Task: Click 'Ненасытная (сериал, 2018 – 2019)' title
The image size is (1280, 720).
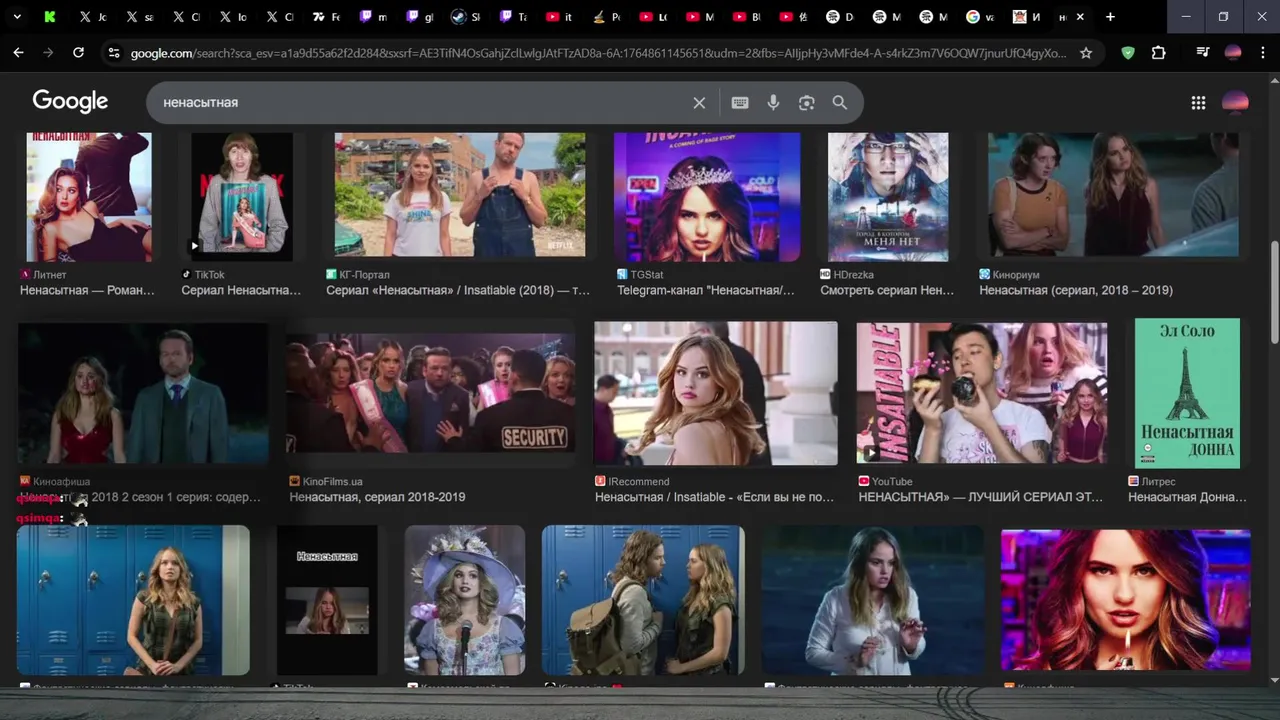Action: pos(1076,290)
